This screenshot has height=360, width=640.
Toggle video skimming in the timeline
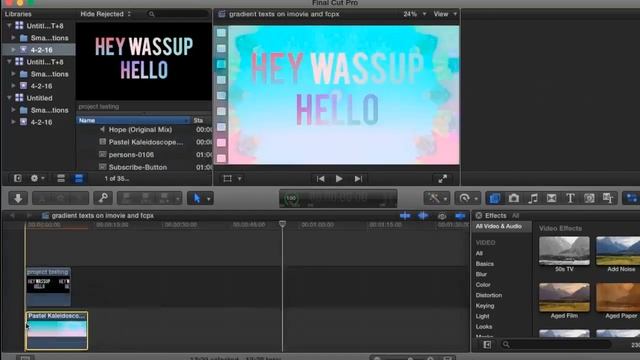405,216
